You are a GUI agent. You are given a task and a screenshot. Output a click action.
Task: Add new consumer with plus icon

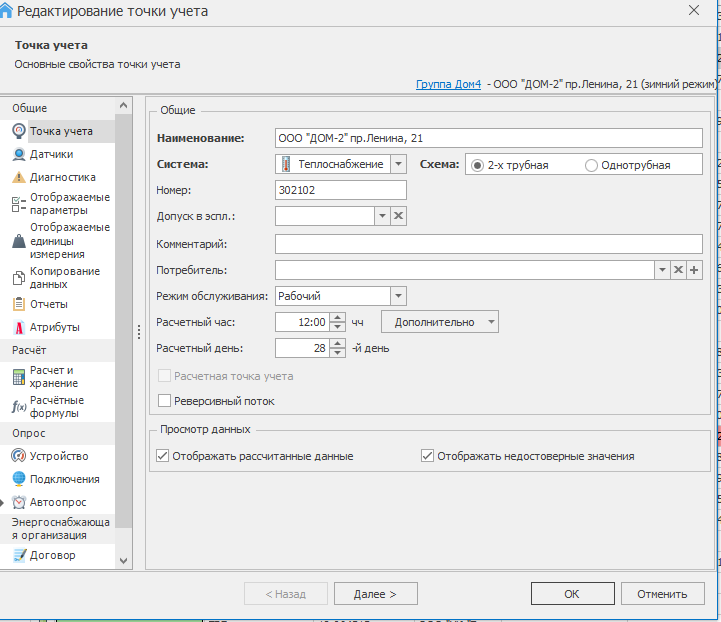[x=694, y=270]
